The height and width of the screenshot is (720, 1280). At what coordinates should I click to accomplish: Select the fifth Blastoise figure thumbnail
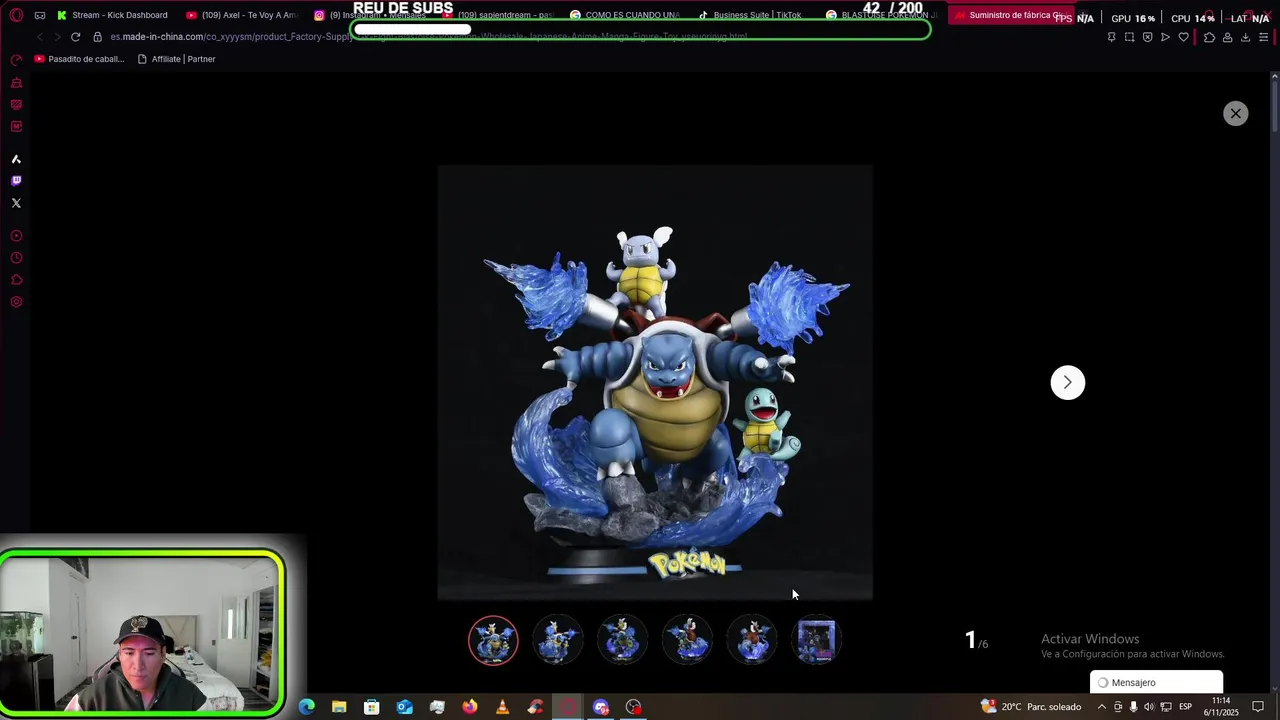pos(752,640)
